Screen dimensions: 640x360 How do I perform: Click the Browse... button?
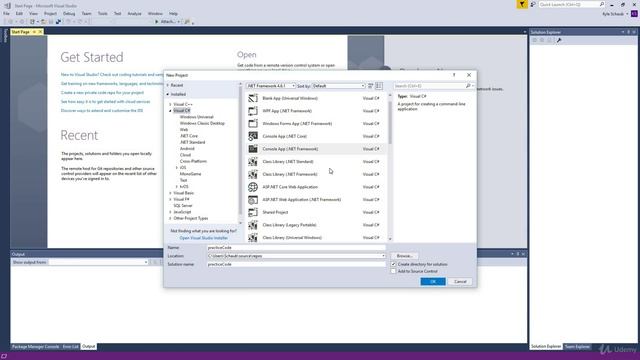coord(404,256)
